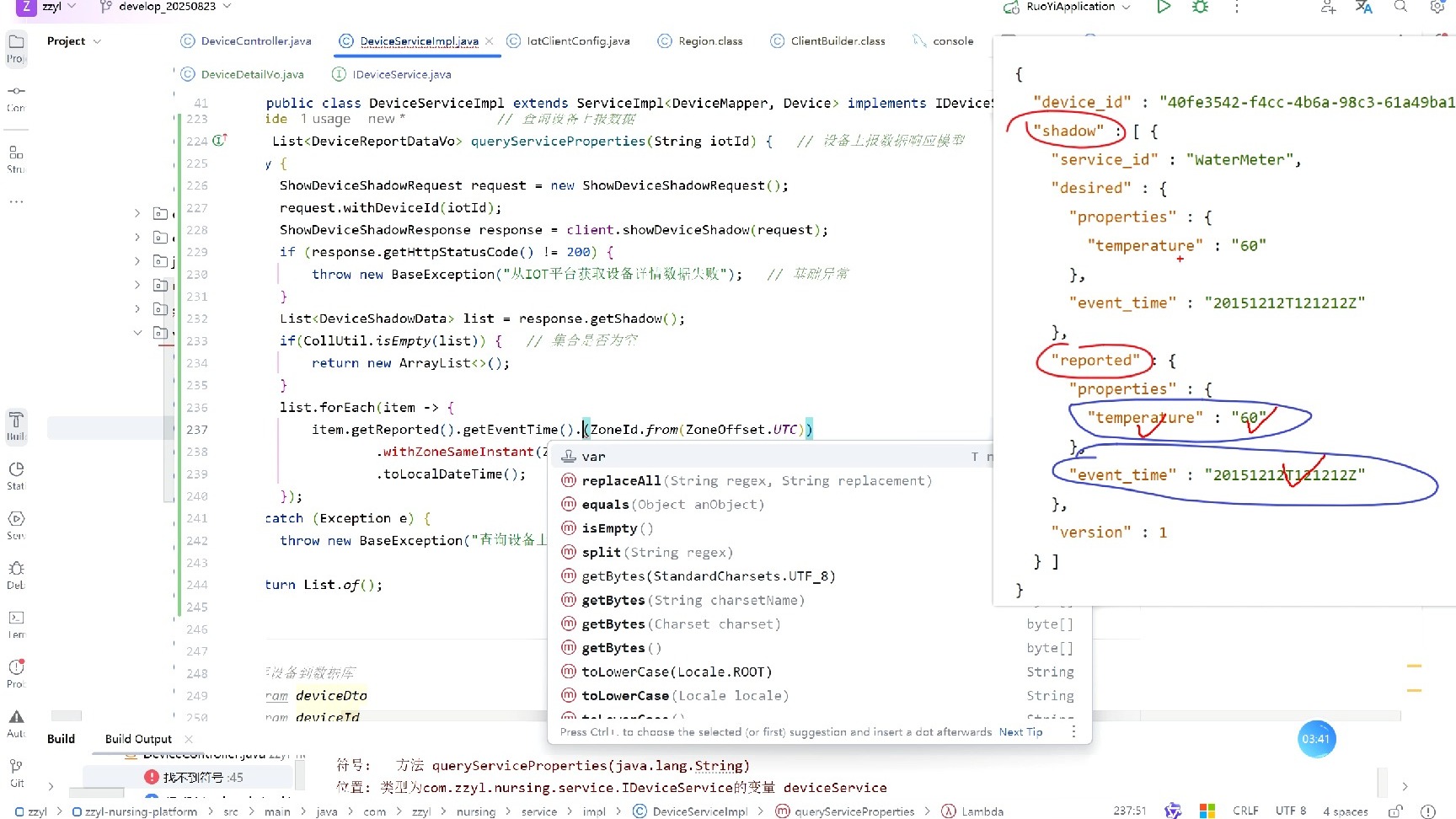Click the 03:41 timer bubble
The width and height of the screenshot is (1456, 819).
[x=1316, y=739]
